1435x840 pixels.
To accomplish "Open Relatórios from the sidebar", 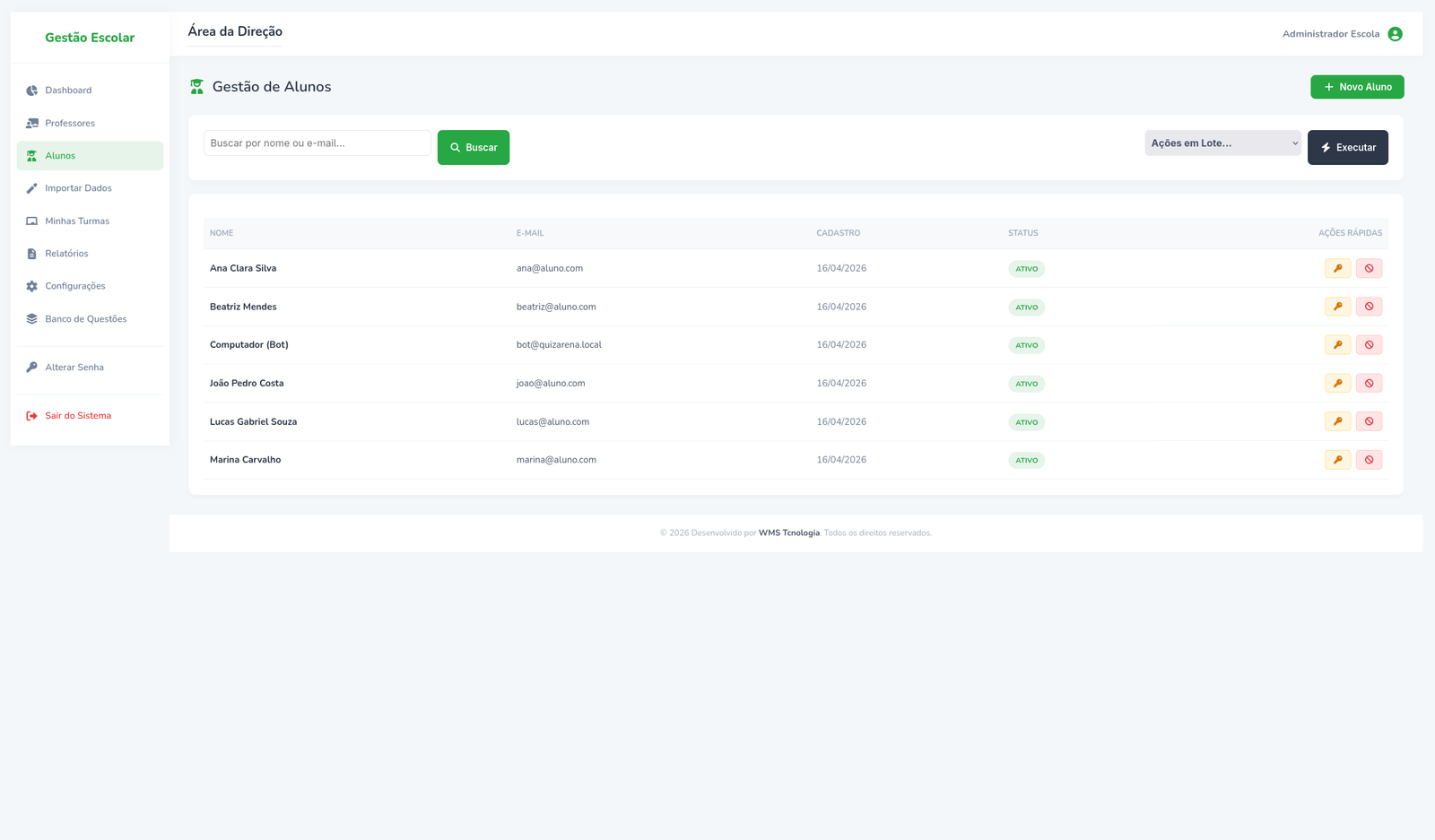I will 66,254.
